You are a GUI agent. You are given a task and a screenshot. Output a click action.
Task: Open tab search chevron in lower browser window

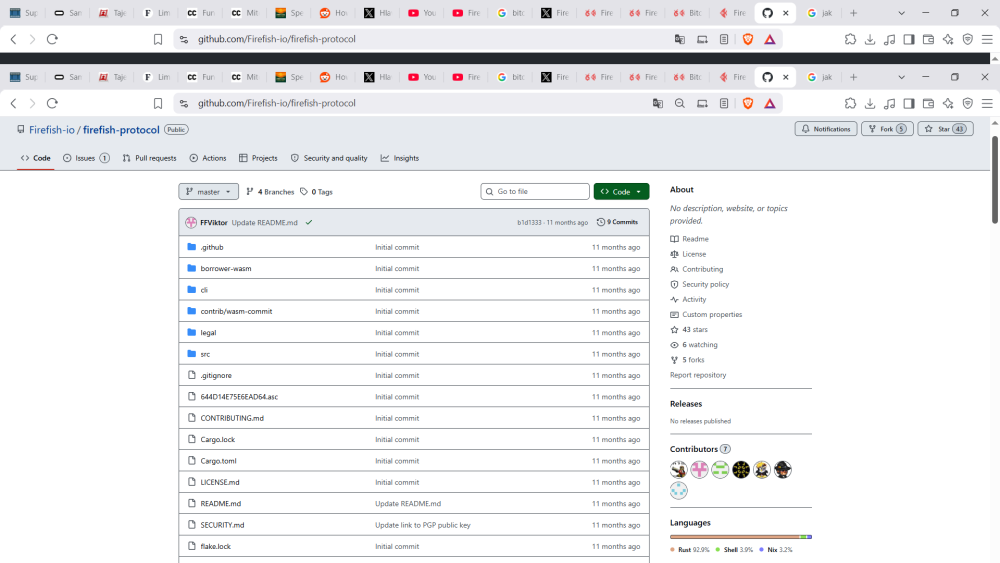[901, 77]
